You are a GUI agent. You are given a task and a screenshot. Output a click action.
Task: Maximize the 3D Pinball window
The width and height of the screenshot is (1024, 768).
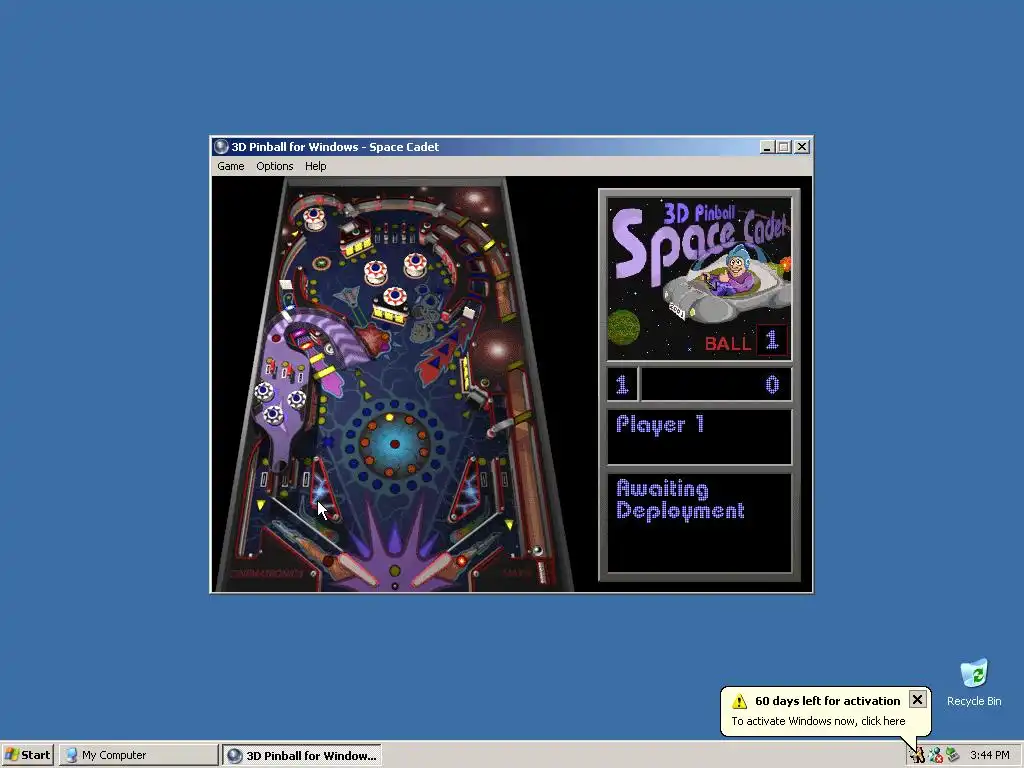[784, 147]
